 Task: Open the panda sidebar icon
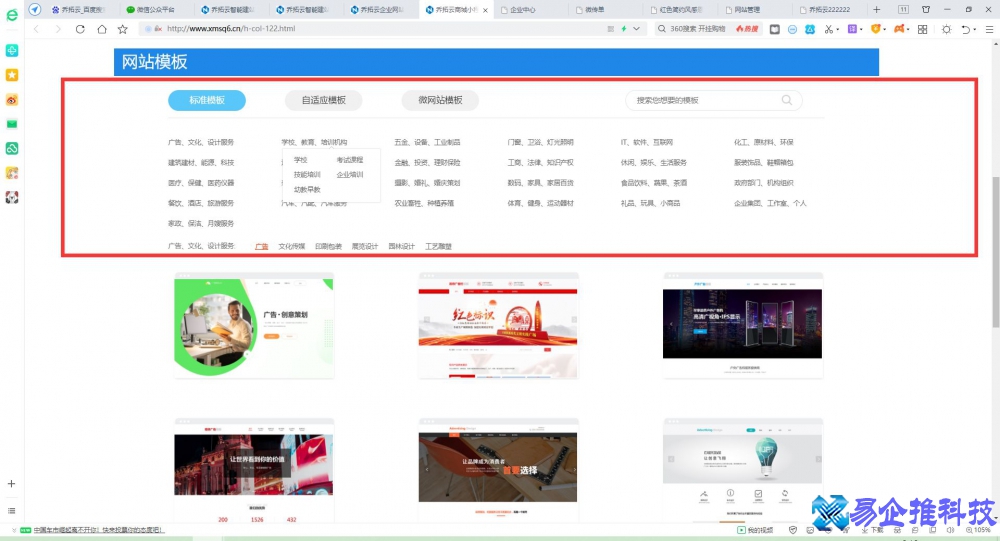[11, 198]
